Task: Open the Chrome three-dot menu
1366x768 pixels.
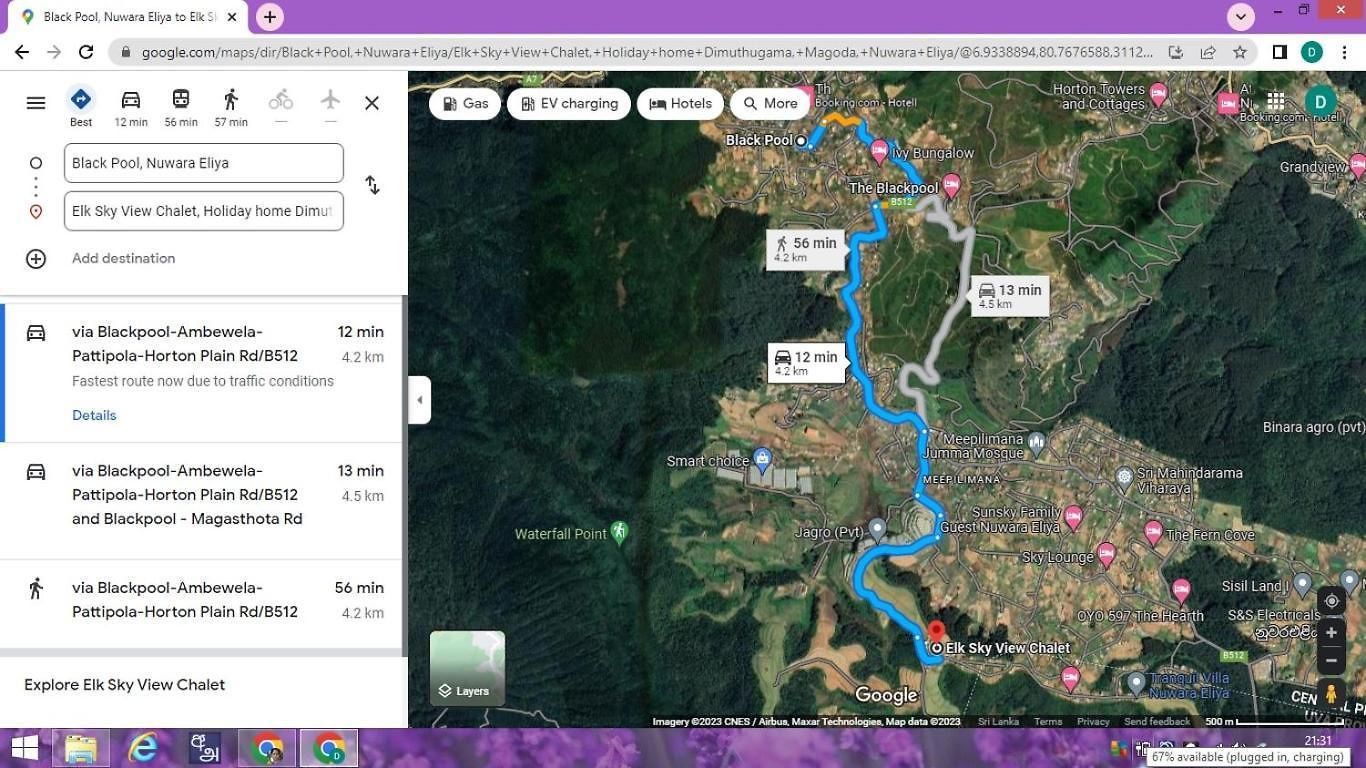Action: tap(1345, 52)
